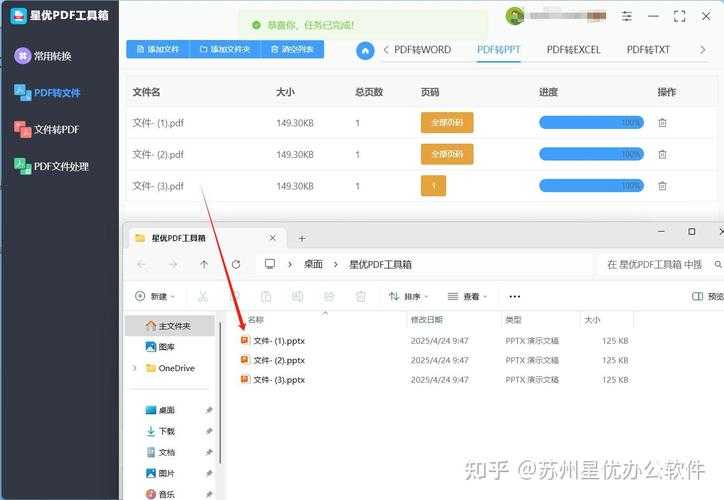This screenshot has width=724, height=500.
Task: Click the File Explorer search field
Action: coord(660,264)
